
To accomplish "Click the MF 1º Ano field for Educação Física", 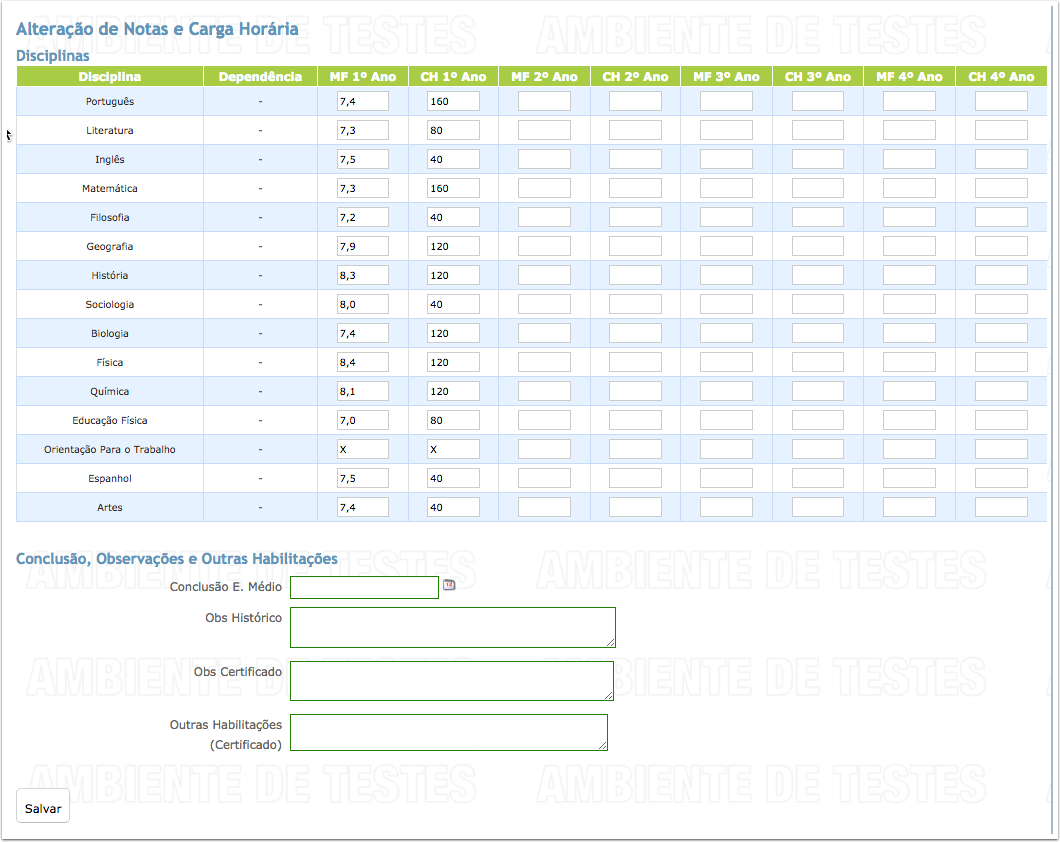I will [363, 421].
